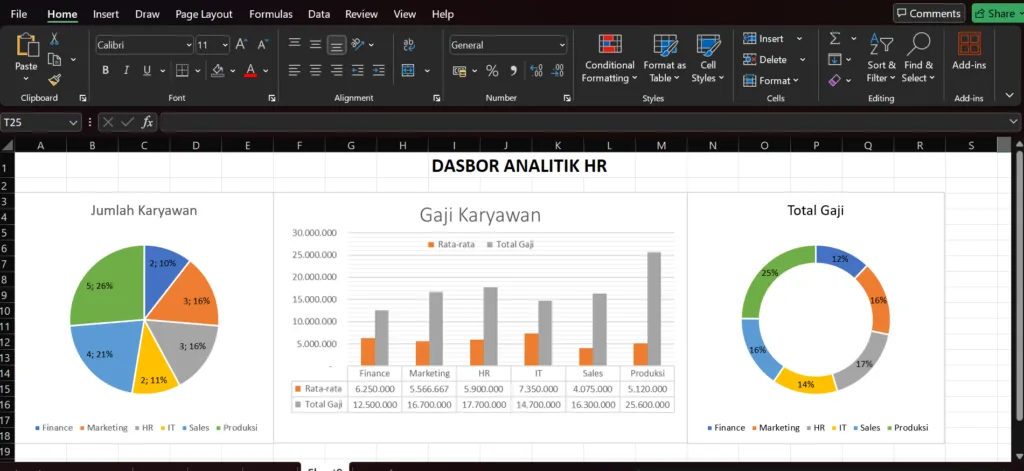Switch to the Data tab

(x=319, y=14)
